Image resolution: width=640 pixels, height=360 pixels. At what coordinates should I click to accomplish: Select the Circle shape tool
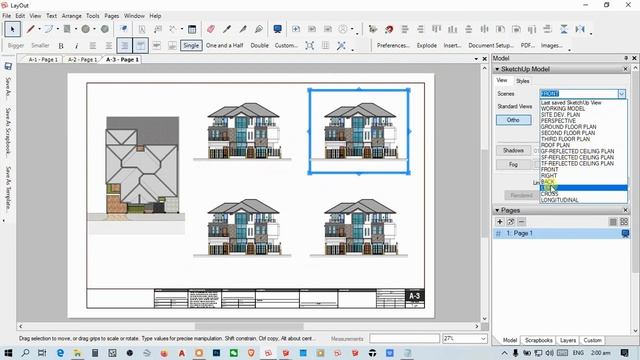[x=85, y=29]
